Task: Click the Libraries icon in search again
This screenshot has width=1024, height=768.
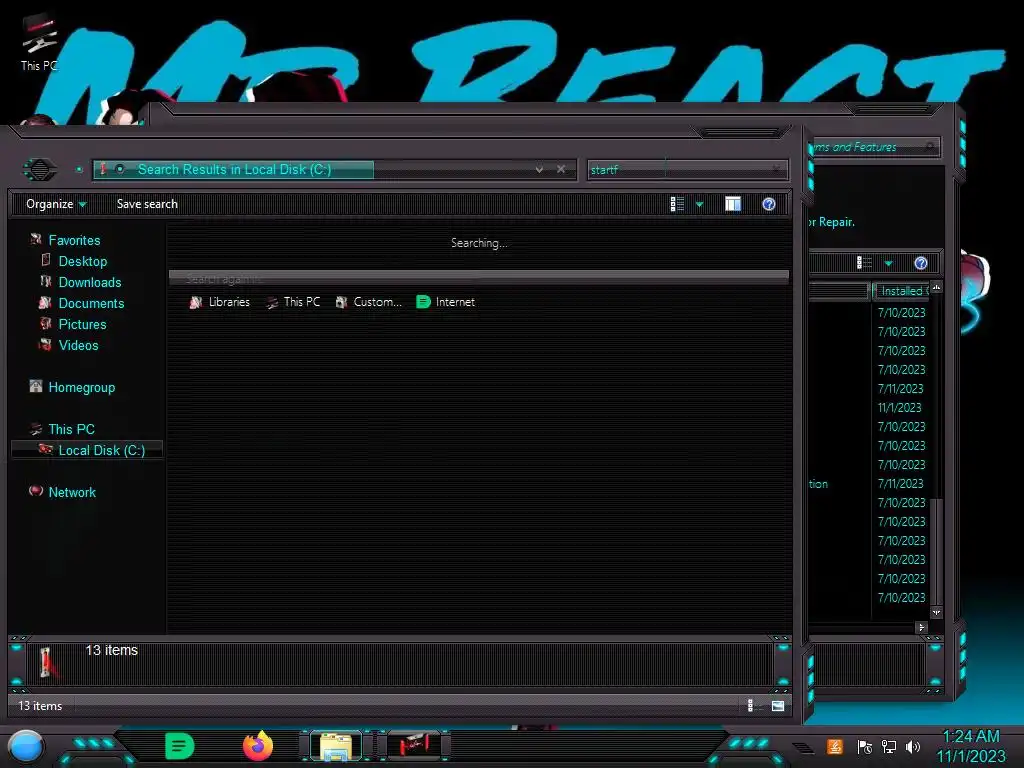Action: click(196, 302)
